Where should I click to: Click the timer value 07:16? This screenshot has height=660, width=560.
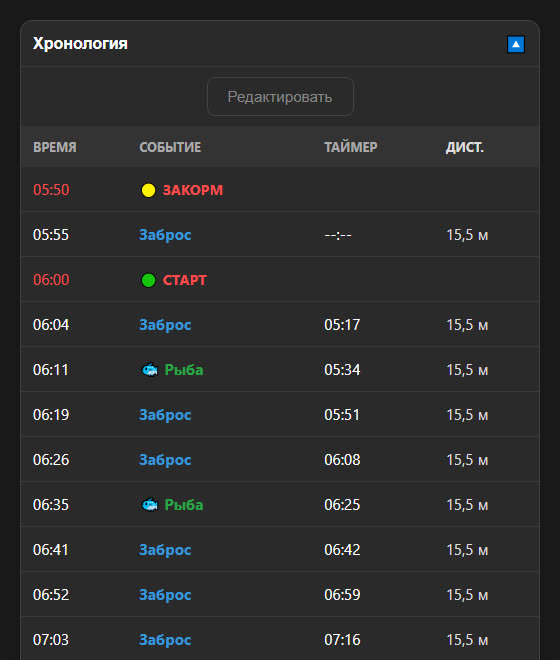tap(342, 640)
